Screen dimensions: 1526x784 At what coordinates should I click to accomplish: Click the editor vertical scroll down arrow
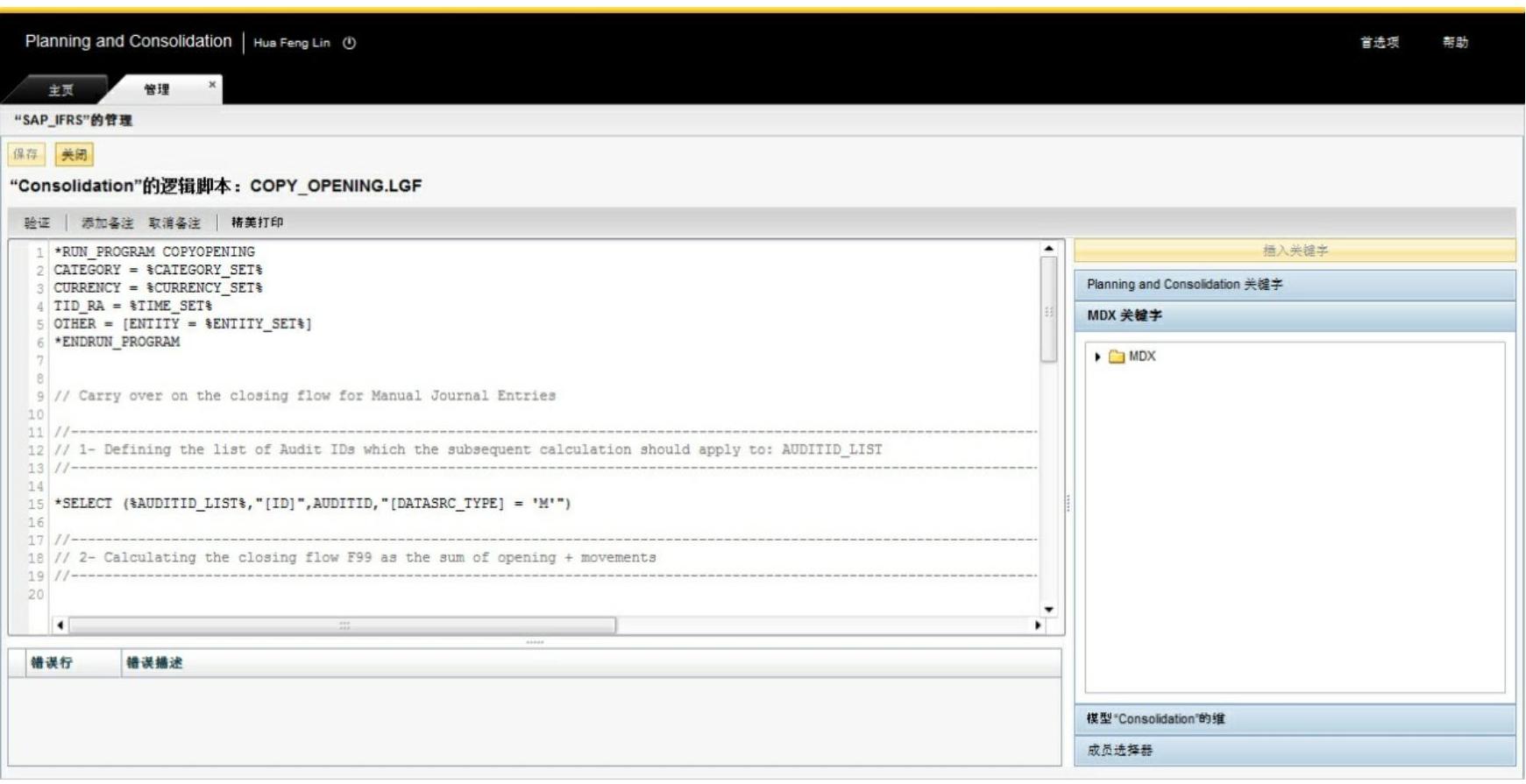pos(1048,610)
